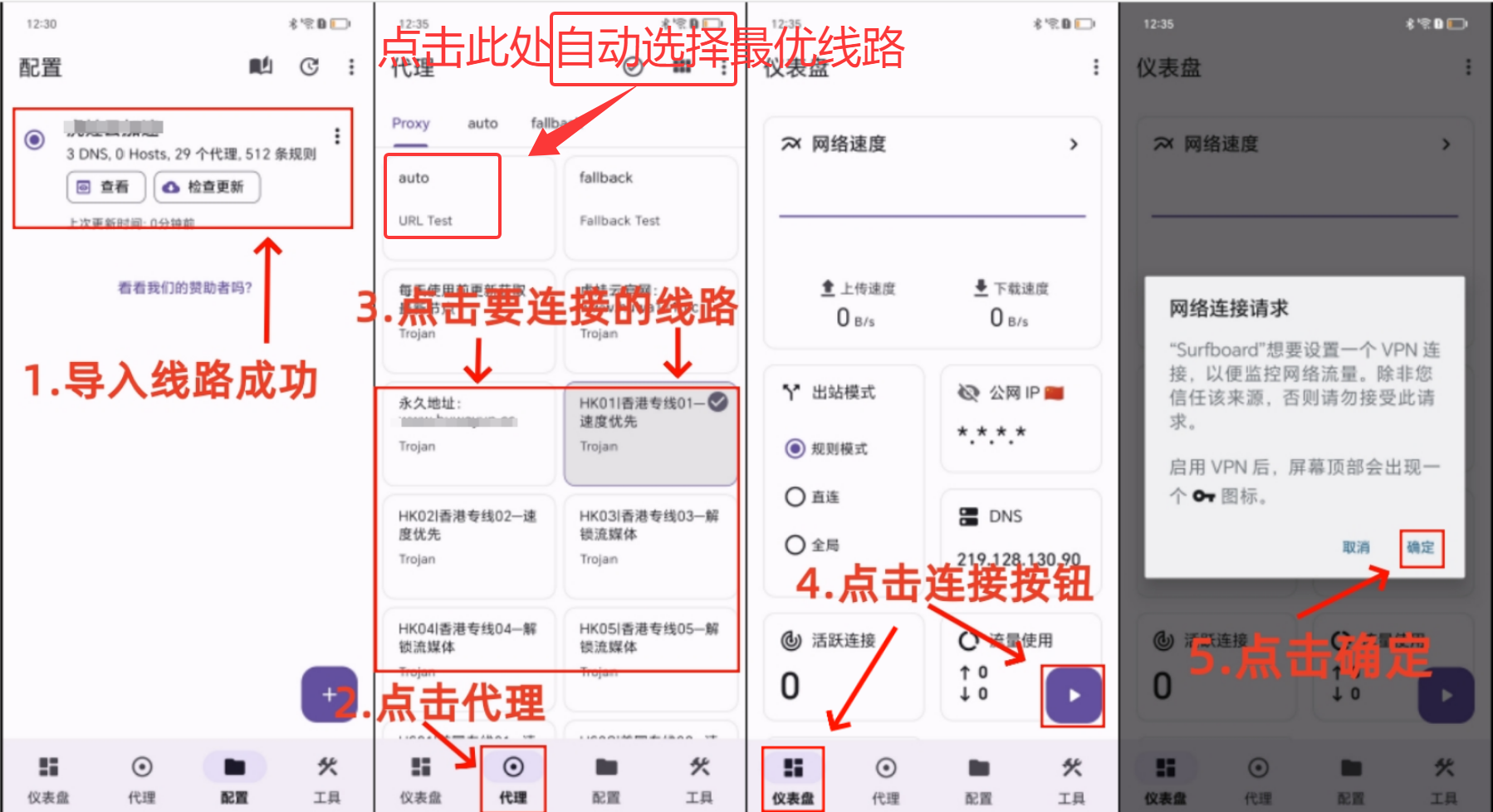Select the 直连 outbound mode
Screen dimensions: 1493x812
(x=813, y=496)
